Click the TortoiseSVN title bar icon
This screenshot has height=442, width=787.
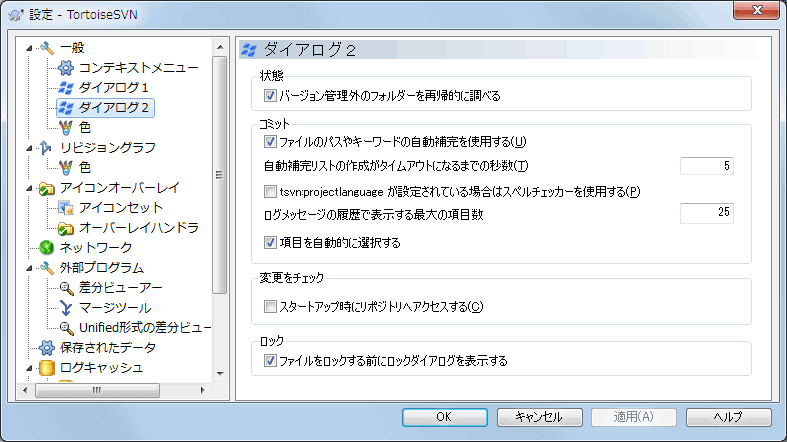16,15
